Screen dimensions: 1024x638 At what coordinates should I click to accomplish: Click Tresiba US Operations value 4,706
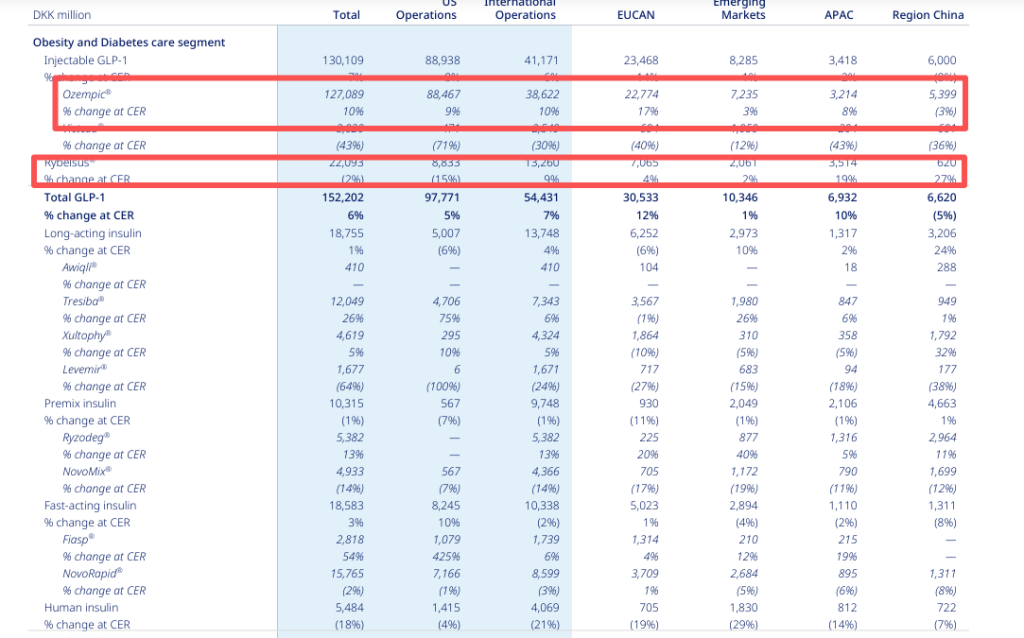click(446, 301)
